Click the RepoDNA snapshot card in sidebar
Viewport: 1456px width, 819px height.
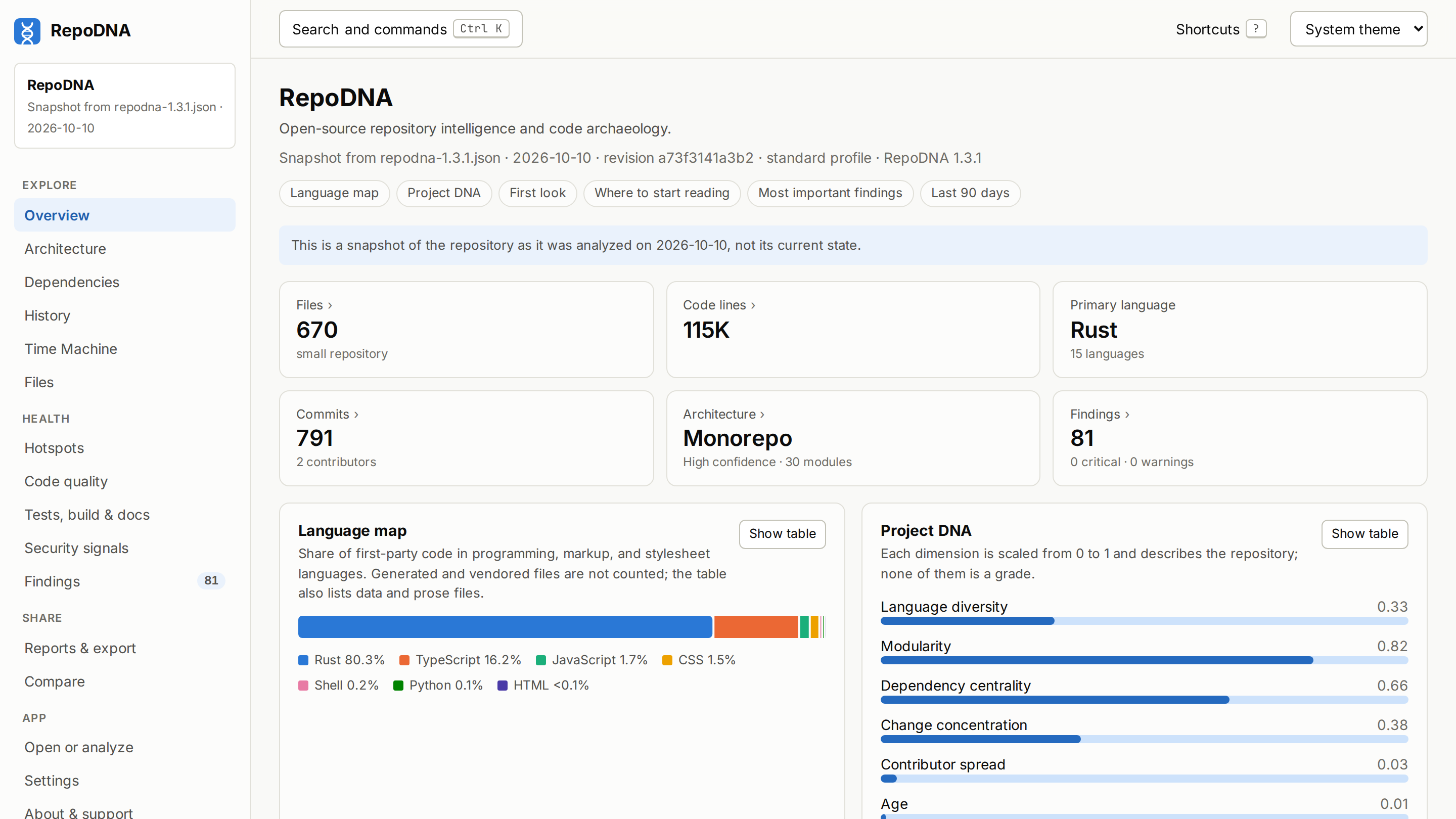coord(124,106)
